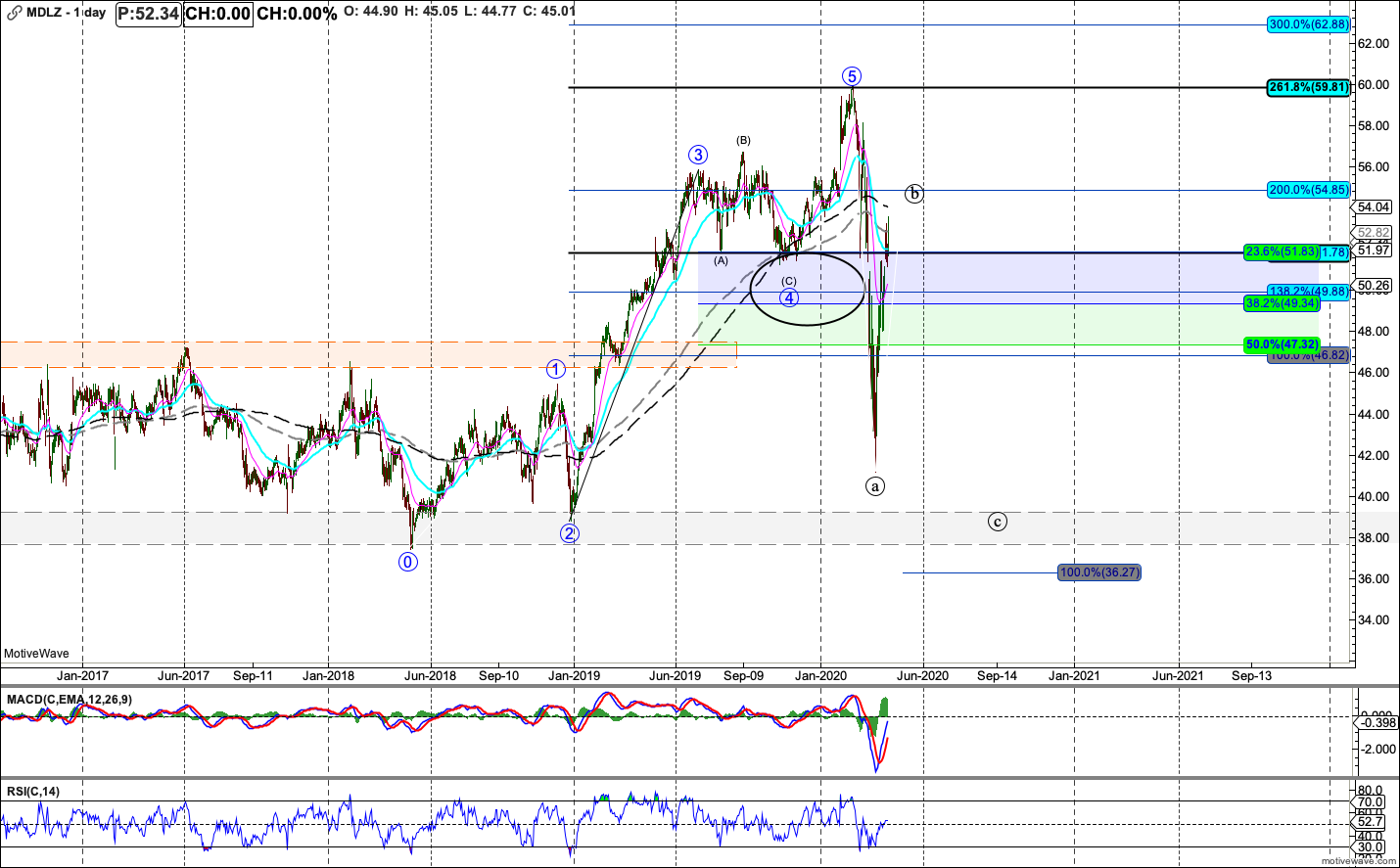The height and width of the screenshot is (868, 1400).
Task: Click the circled lowercase a wave label
Action: click(x=875, y=485)
